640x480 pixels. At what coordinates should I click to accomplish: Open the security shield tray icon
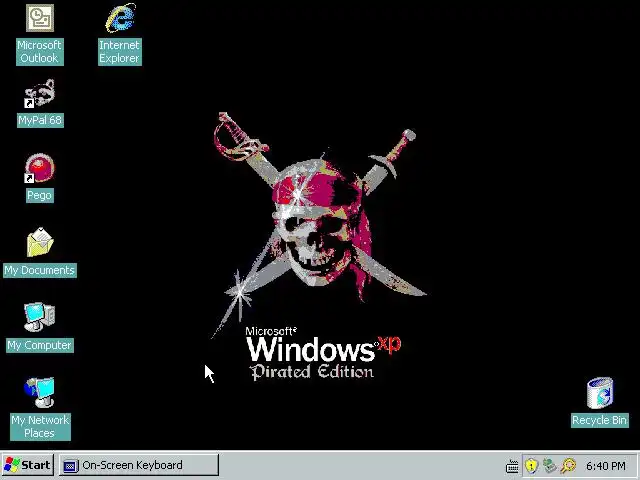tap(531, 465)
